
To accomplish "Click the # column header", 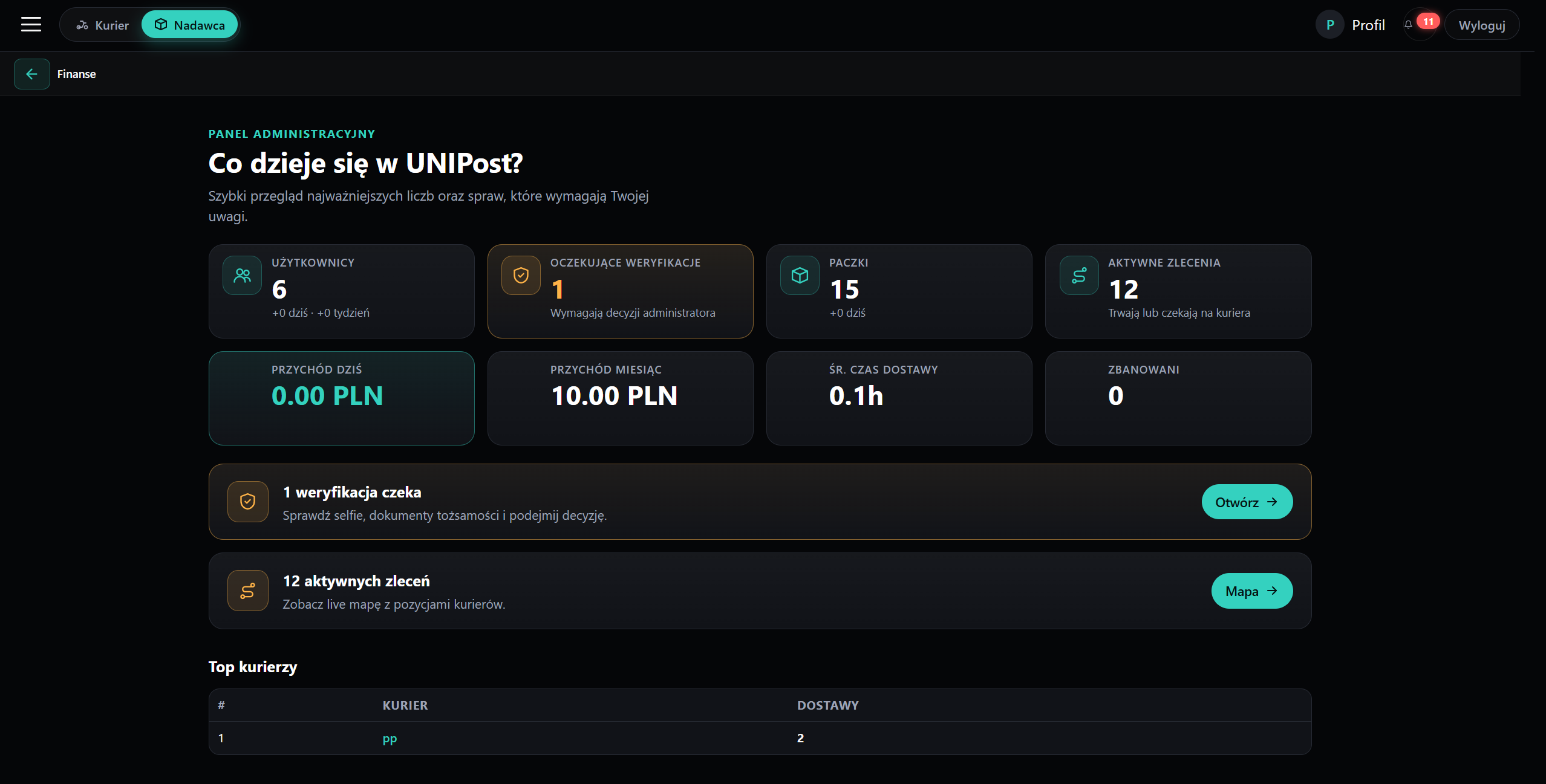I will pos(221,705).
